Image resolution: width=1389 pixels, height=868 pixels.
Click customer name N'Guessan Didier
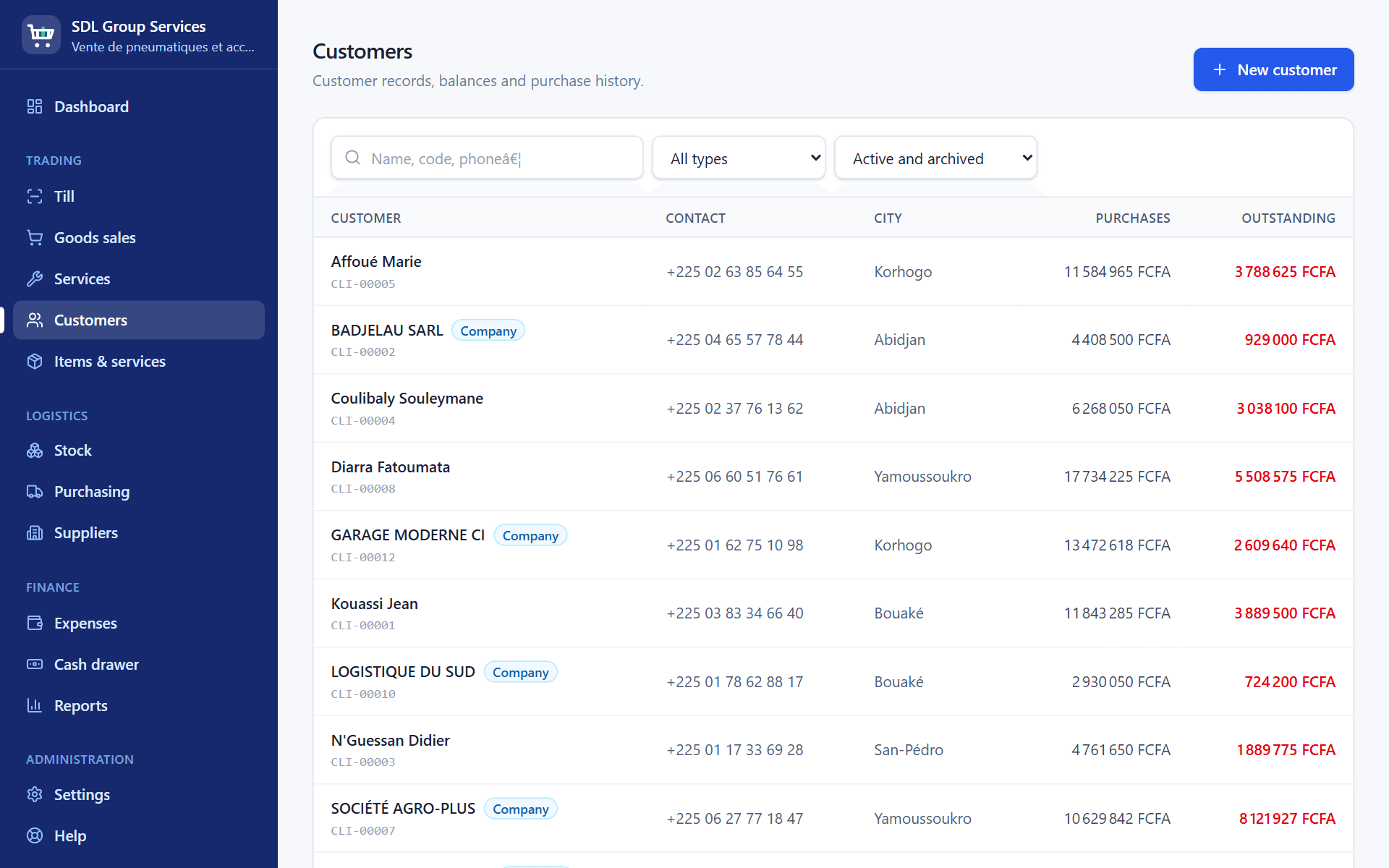click(391, 741)
